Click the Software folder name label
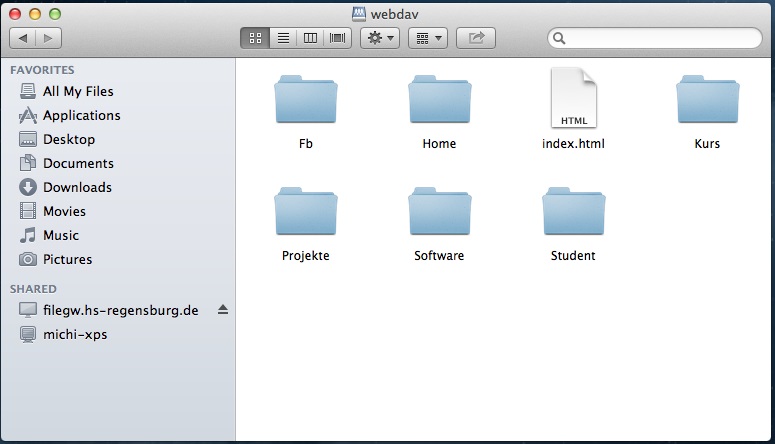The image size is (775, 444). tap(439, 256)
